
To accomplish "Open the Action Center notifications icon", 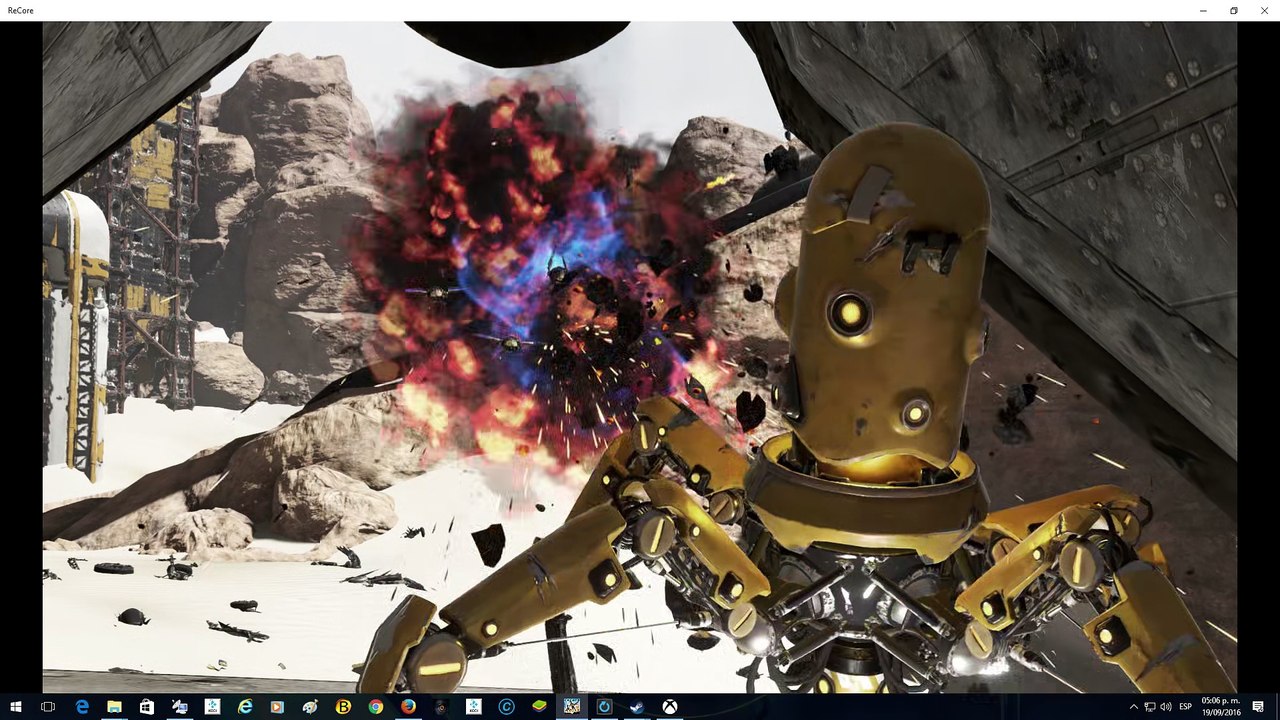I will tap(1258, 707).
